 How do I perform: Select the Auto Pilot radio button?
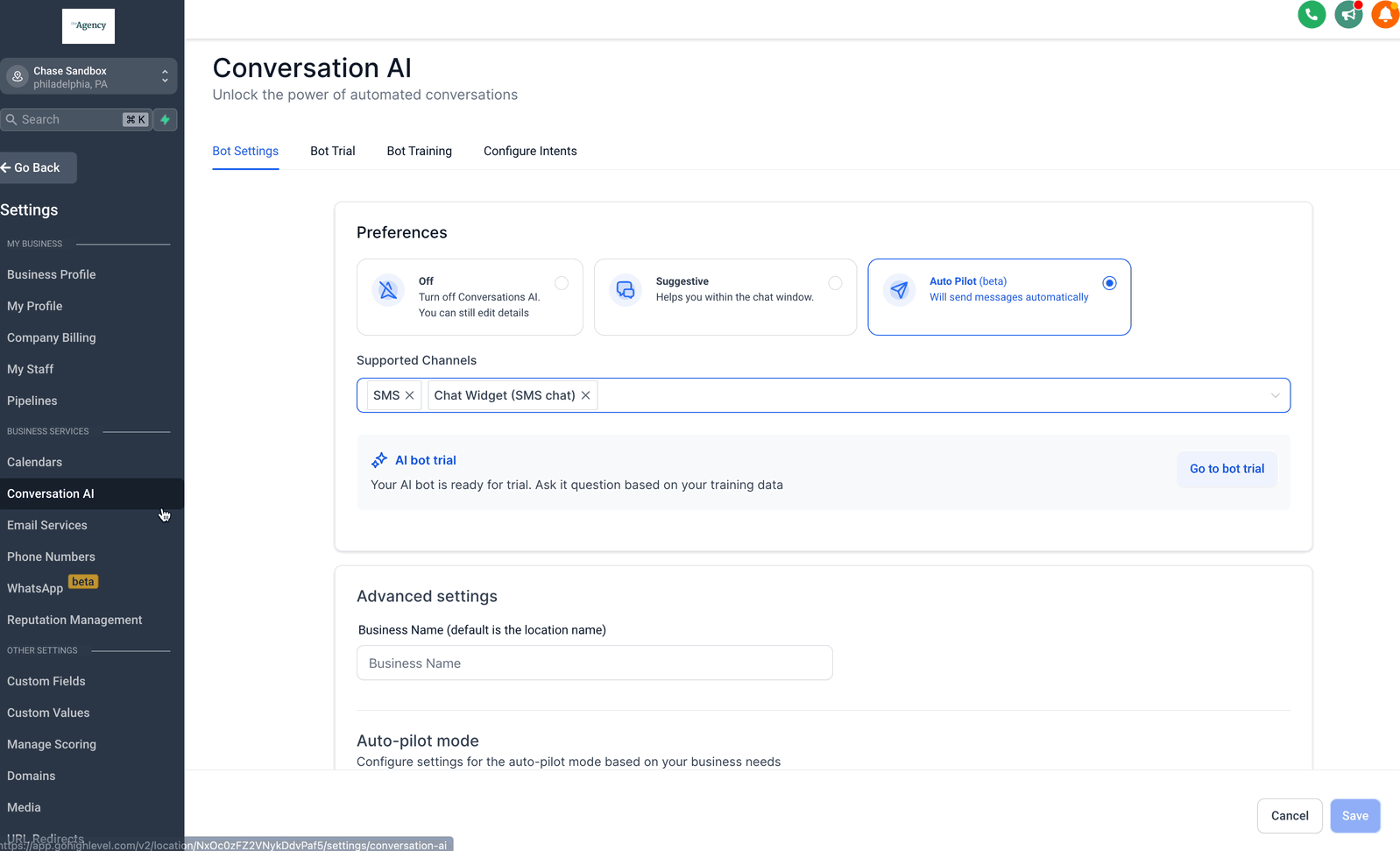pyautogui.click(x=1109, y=283)
